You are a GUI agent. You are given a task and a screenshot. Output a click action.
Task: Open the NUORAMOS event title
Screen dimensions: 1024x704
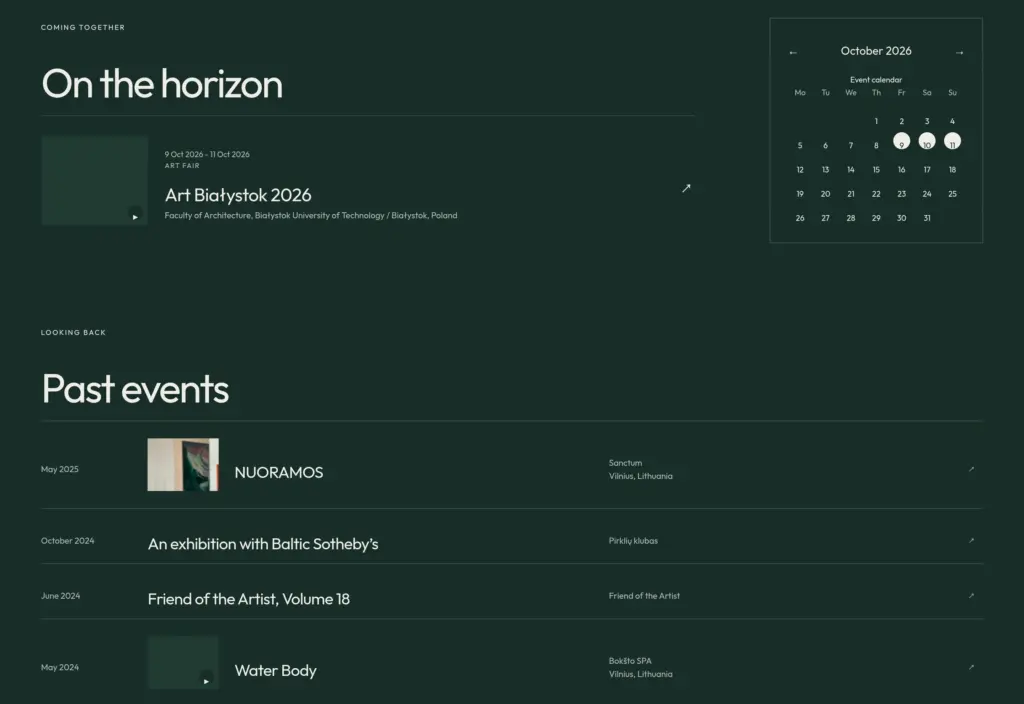coord(279,472)
